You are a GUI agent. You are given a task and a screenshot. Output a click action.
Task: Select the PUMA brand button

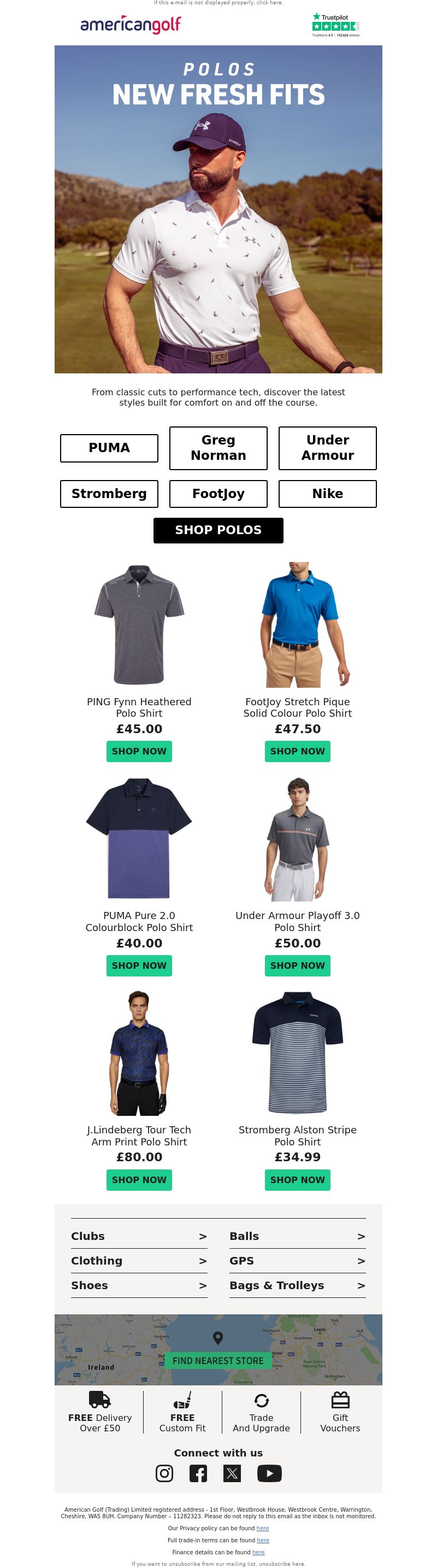pos(109,448)
